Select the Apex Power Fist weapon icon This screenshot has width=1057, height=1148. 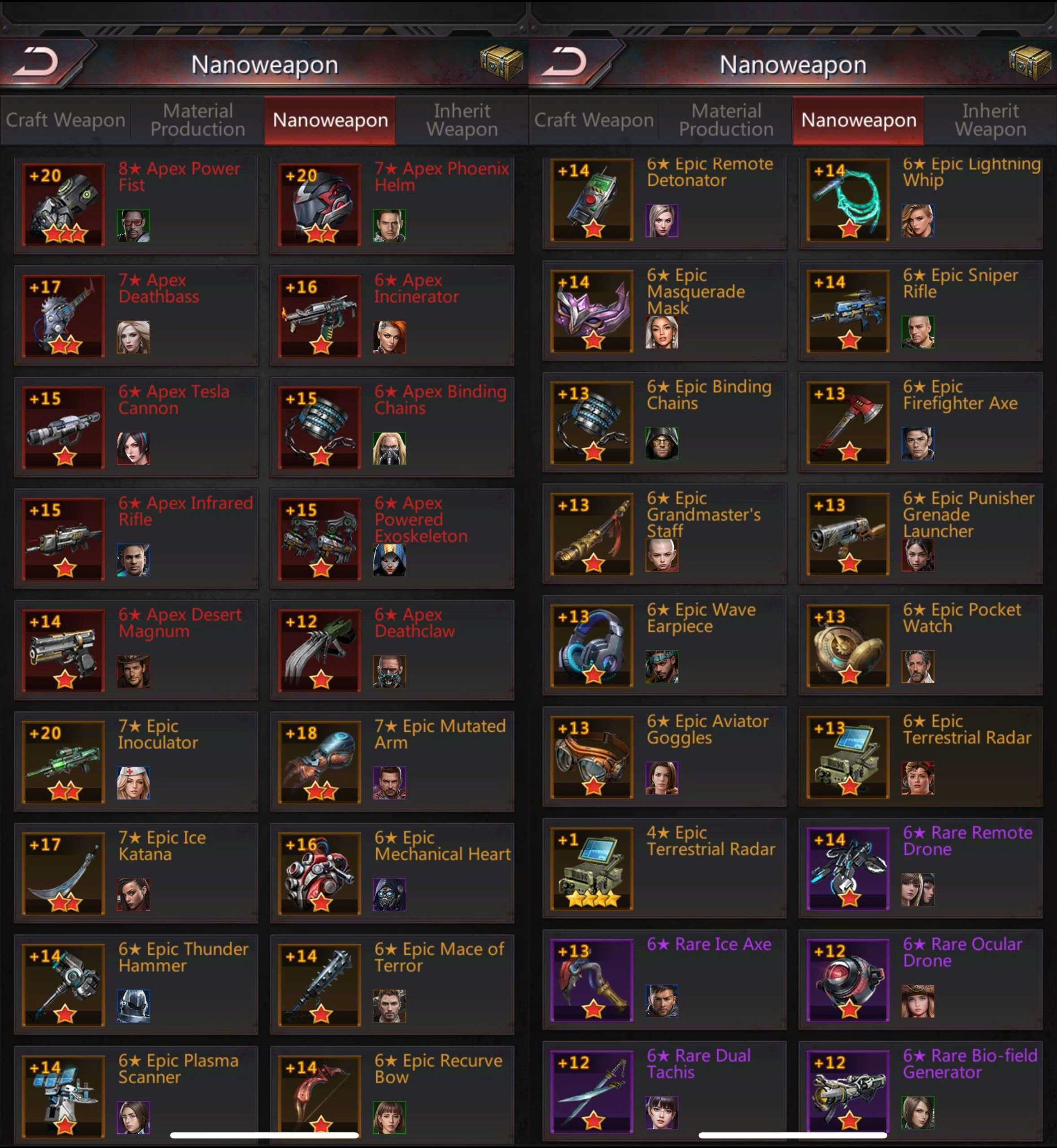pyautogui.click(x=64, y=204)
